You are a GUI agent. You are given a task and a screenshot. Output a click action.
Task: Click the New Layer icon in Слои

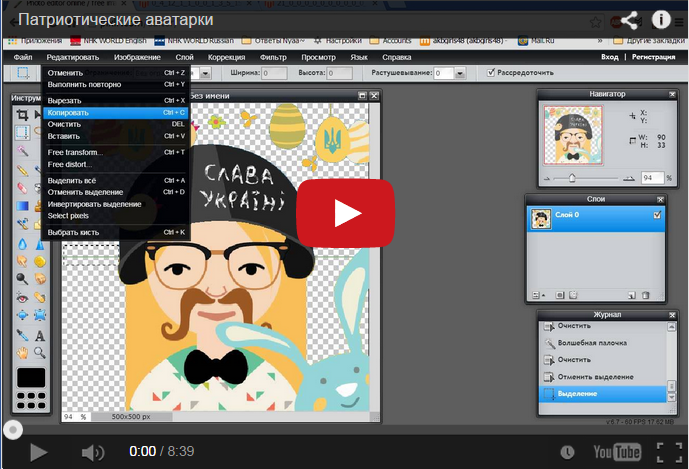click(631, 295)
